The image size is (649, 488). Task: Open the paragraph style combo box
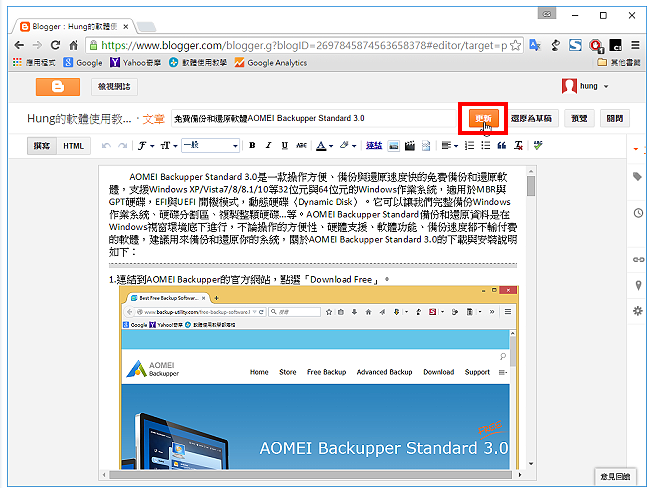[x=210, y=145]
